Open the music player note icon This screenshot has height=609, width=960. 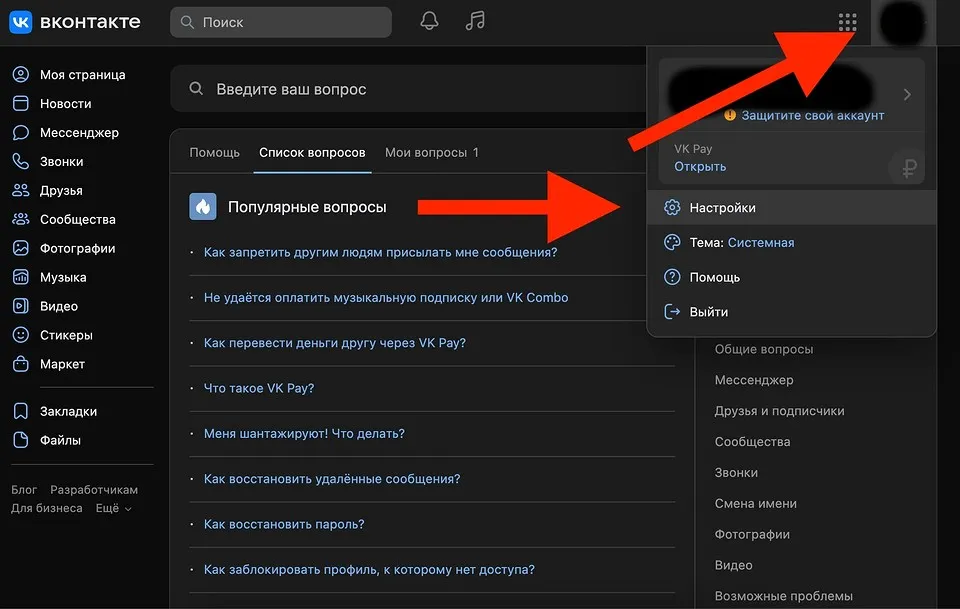pos(475,21)
